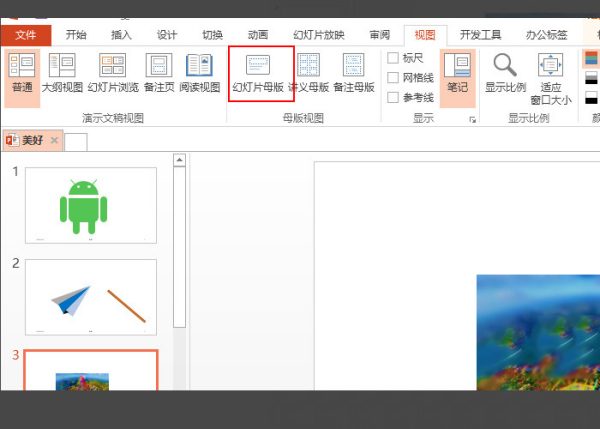The width and height of the screenshot is (600, 429).
Task: Select slide 2 thumbnail with paper plane
Action: coord(91,297)
